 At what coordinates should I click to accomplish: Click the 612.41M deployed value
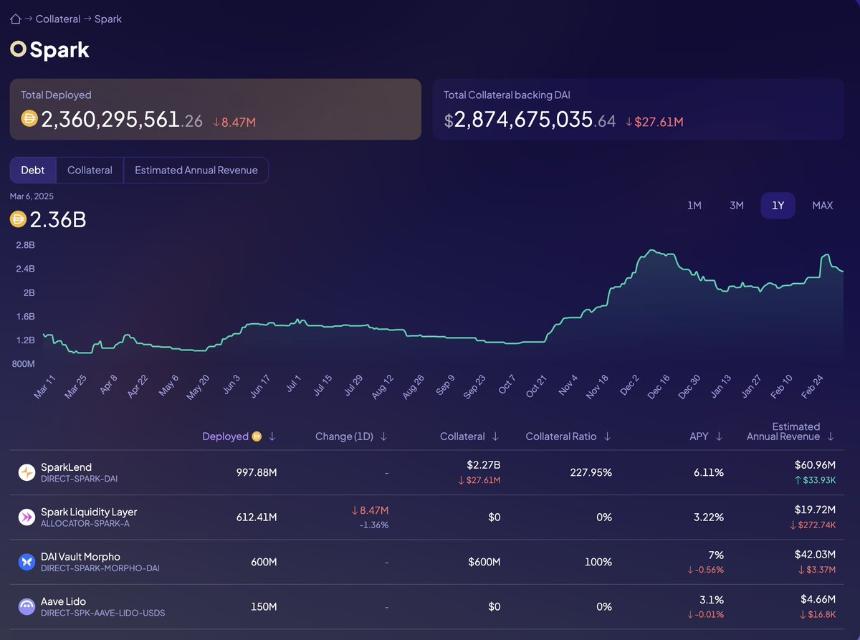(x=256, y=517)
